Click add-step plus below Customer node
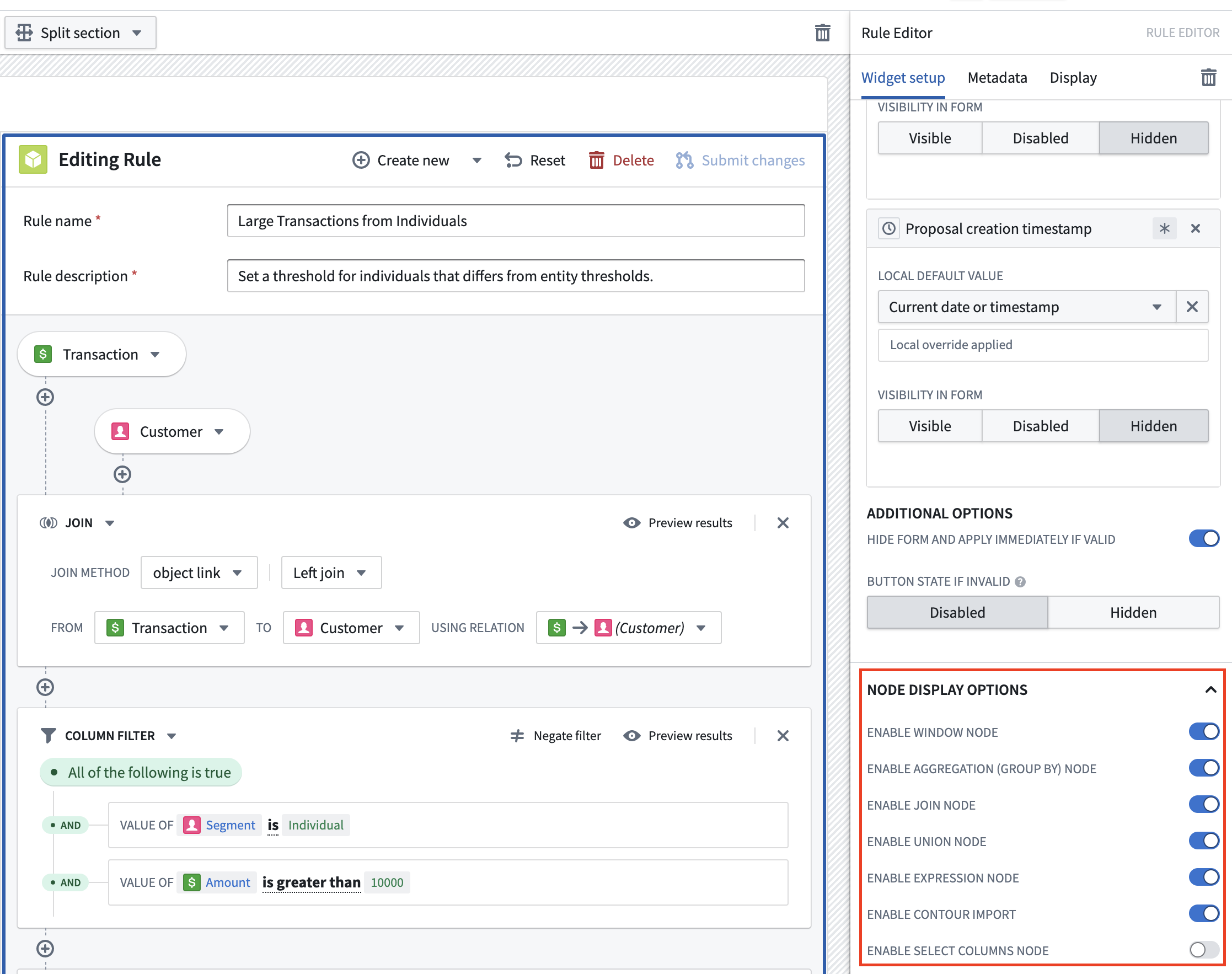This screenshot has width=1232, height=974. (x=122, y=474)
